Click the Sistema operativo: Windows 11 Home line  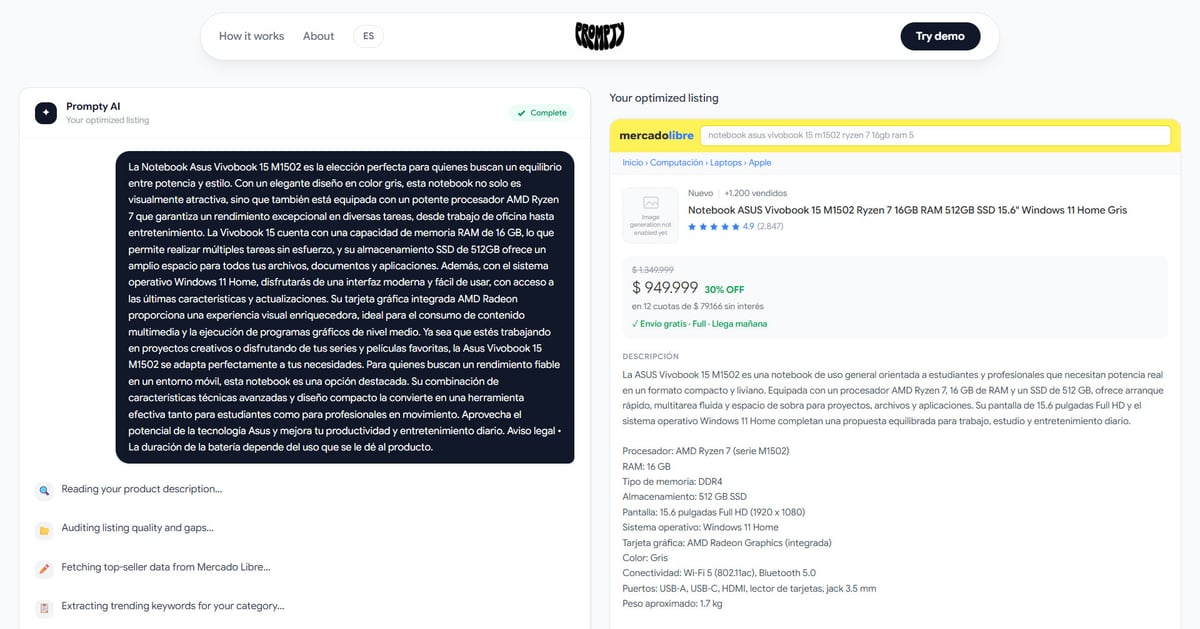(x=700, y=527)
